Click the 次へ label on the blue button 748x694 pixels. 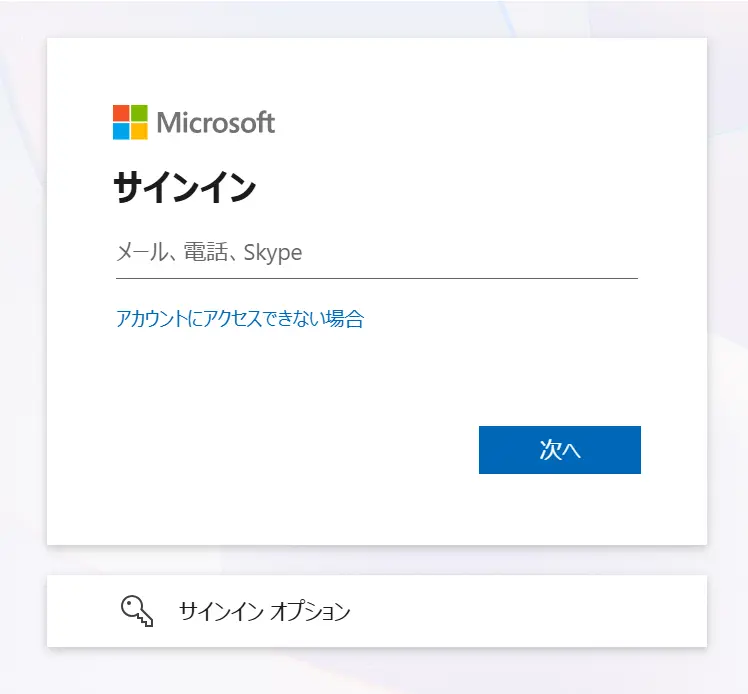[x=560, y=450]
